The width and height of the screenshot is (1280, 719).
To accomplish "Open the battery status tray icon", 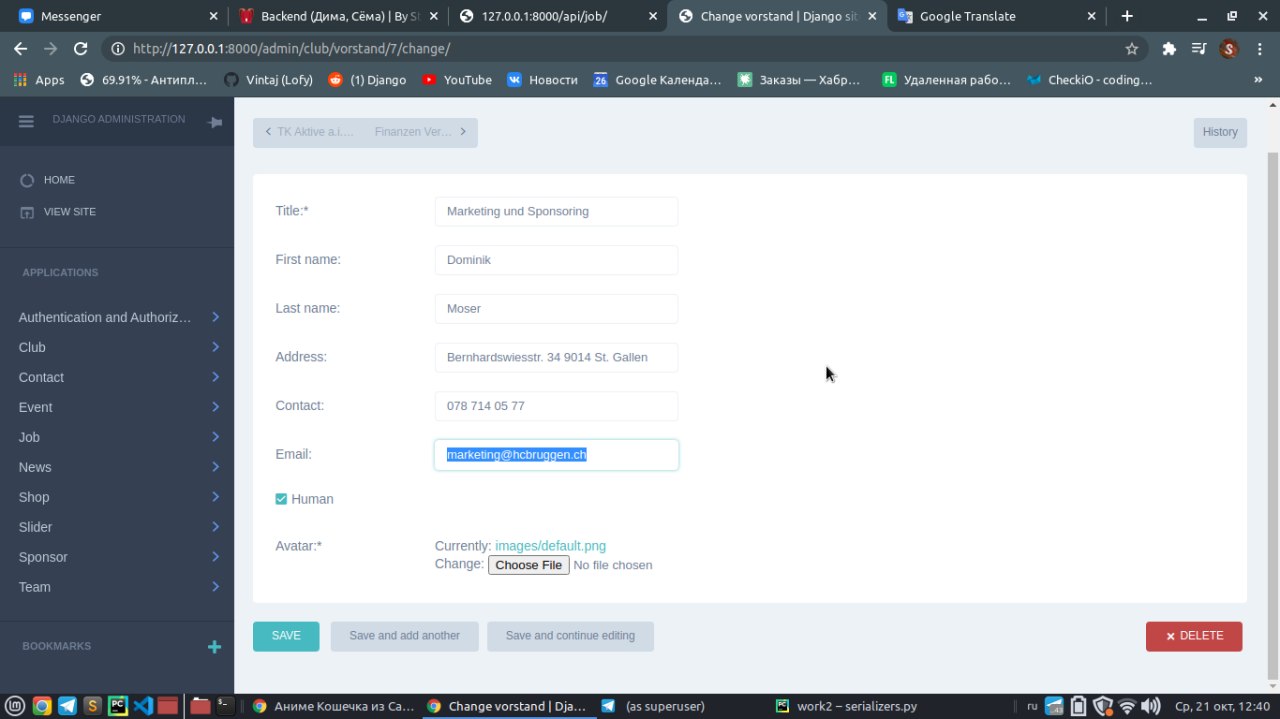I will point(1078,706).
